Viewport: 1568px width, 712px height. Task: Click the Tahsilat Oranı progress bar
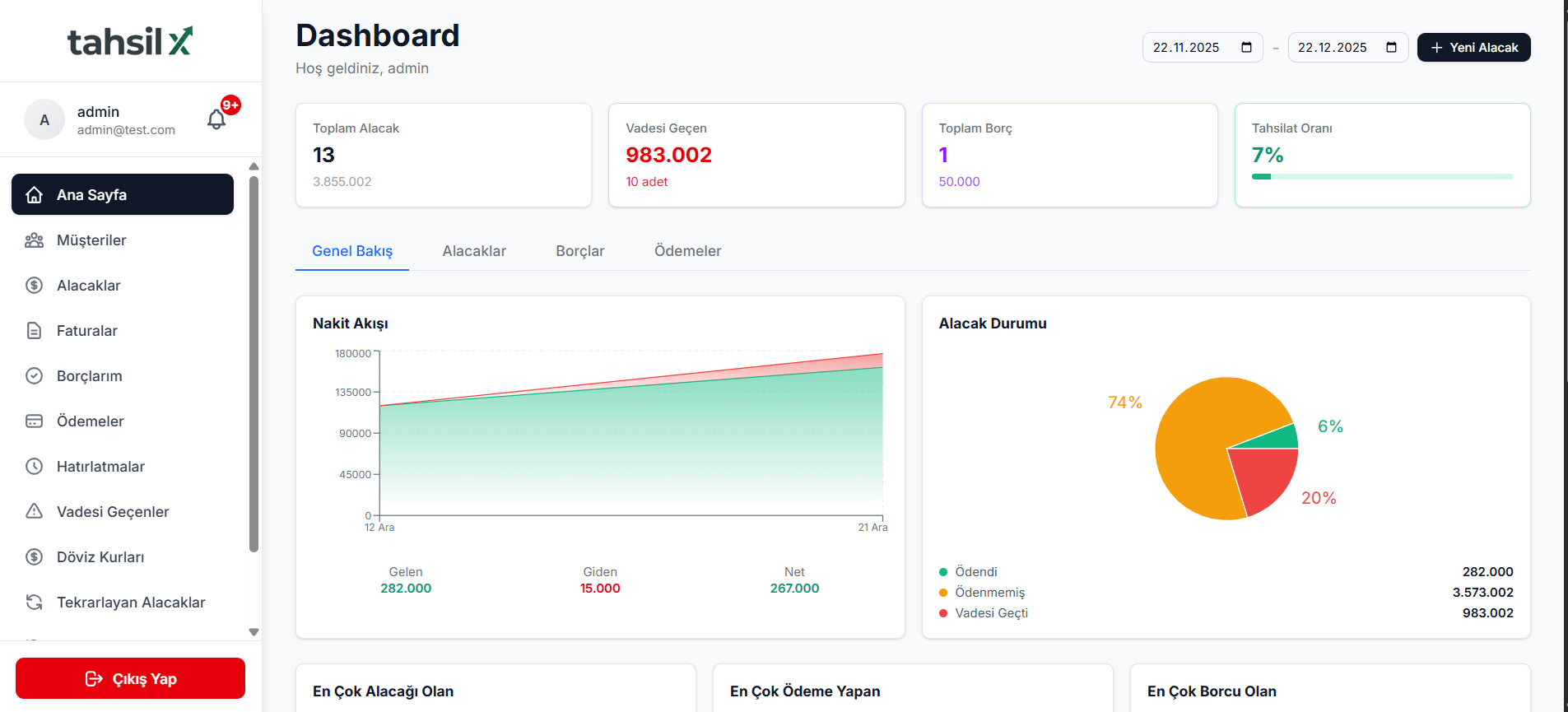tap(1382, 176)
